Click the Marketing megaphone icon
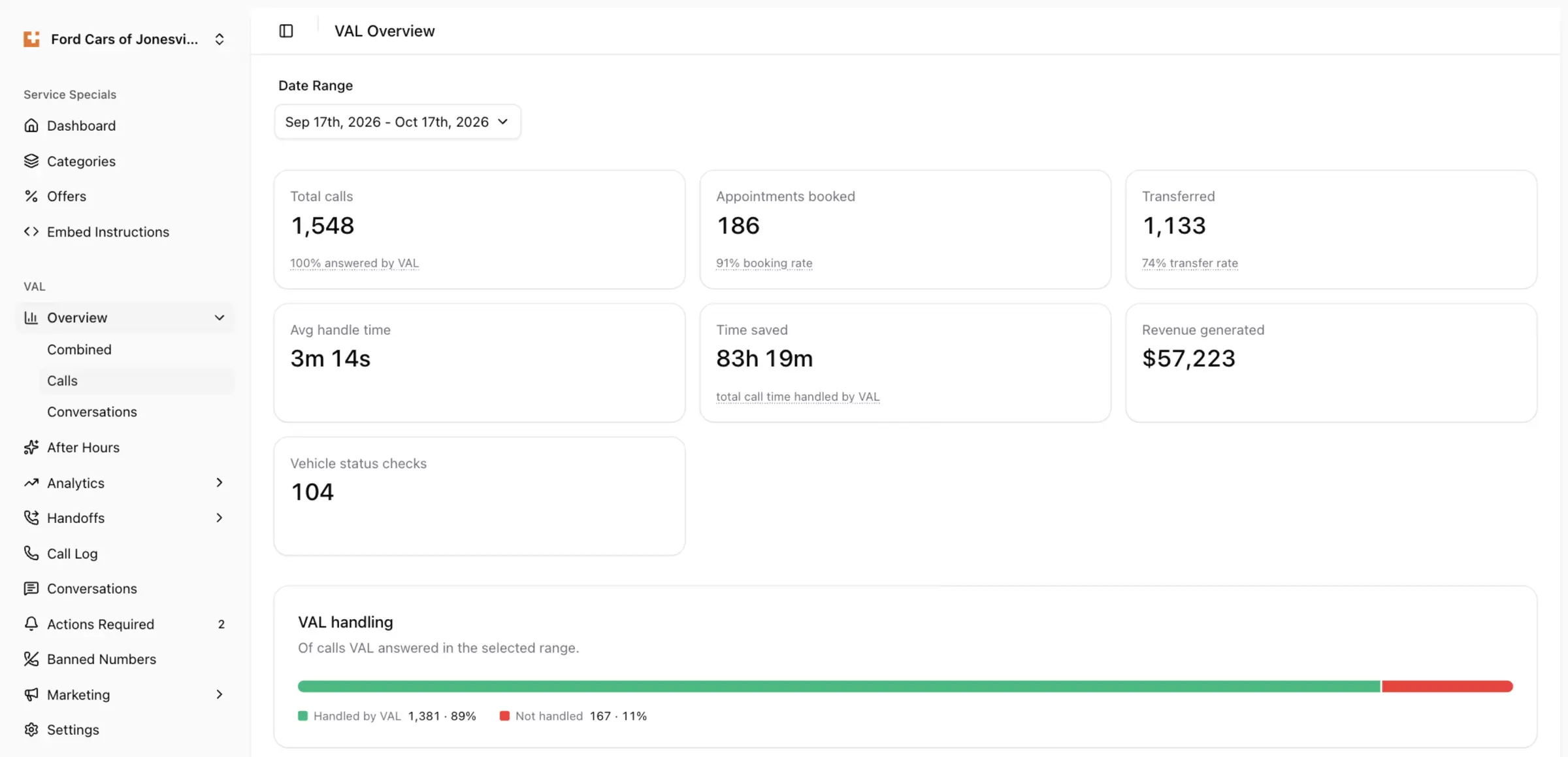The width and height of the screenshot is (1568, 757). [31, 694]
